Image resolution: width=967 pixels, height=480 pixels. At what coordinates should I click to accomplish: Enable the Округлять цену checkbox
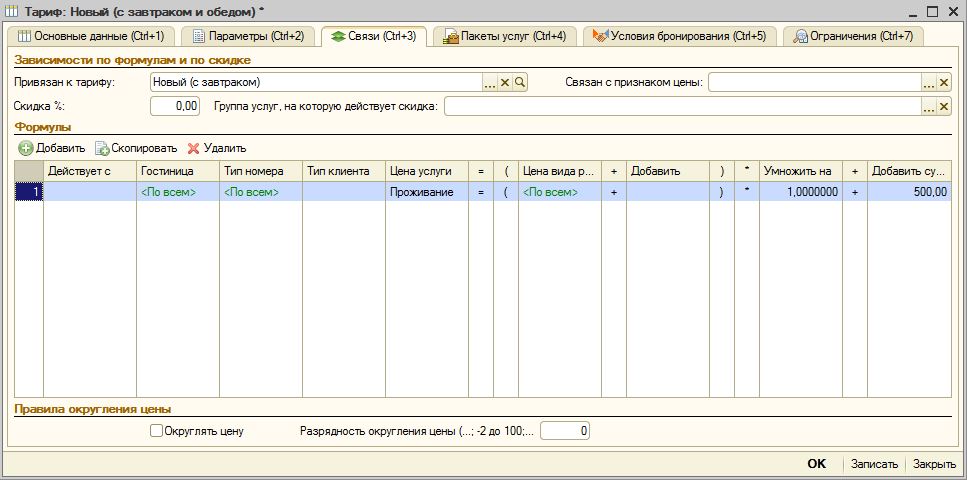click(157, 431)
